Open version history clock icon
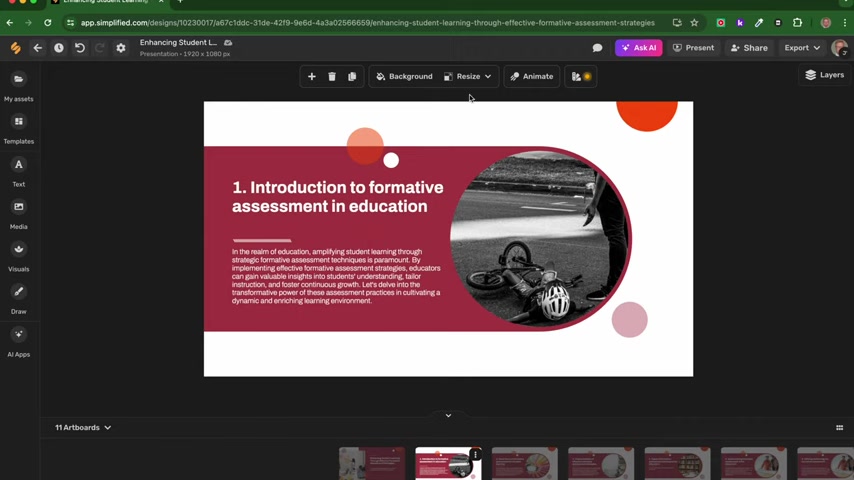 (x=59, y=48)
